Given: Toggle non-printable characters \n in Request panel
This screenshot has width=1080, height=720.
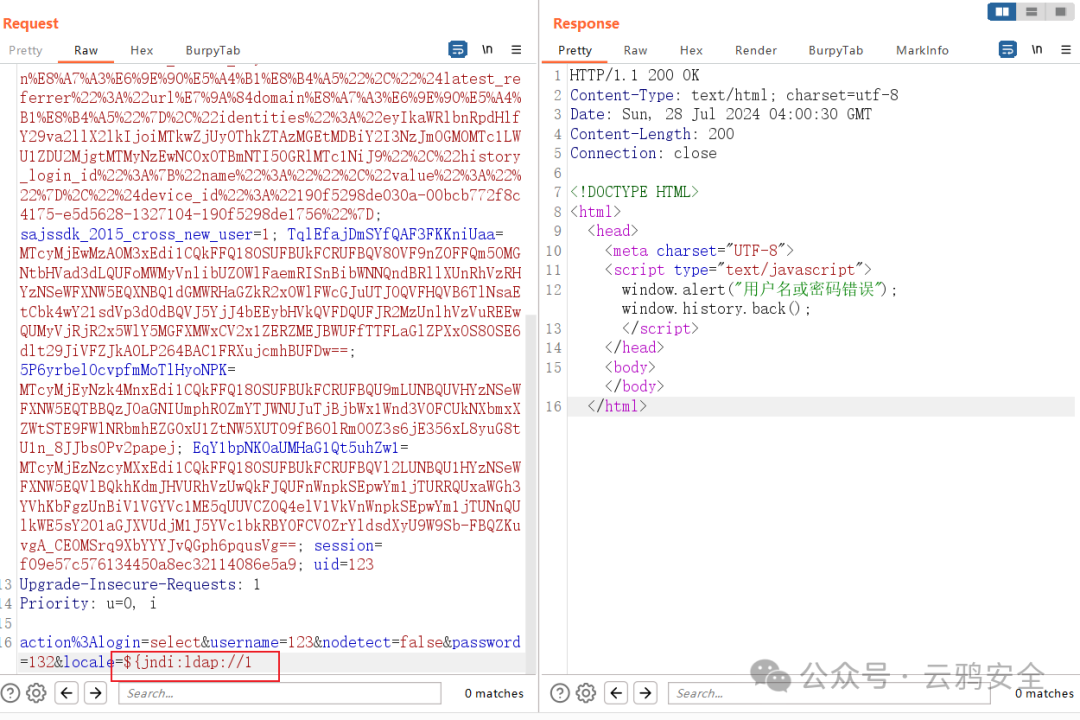Looking at the screenshot, I should tap(487, 50).
